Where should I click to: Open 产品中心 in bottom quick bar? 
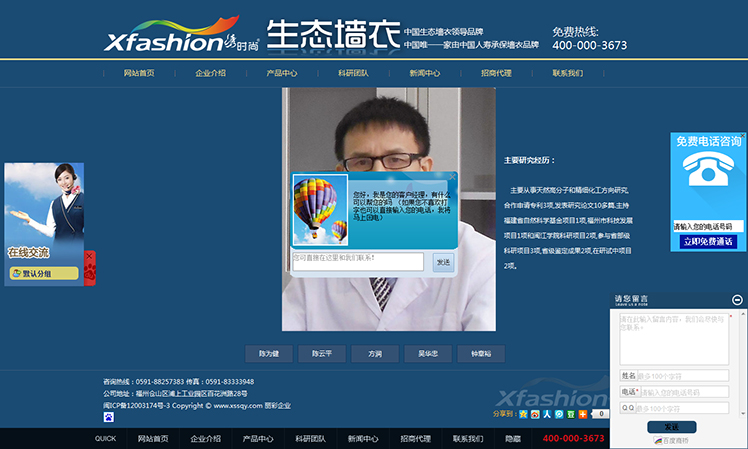click(x=258, y=439)
